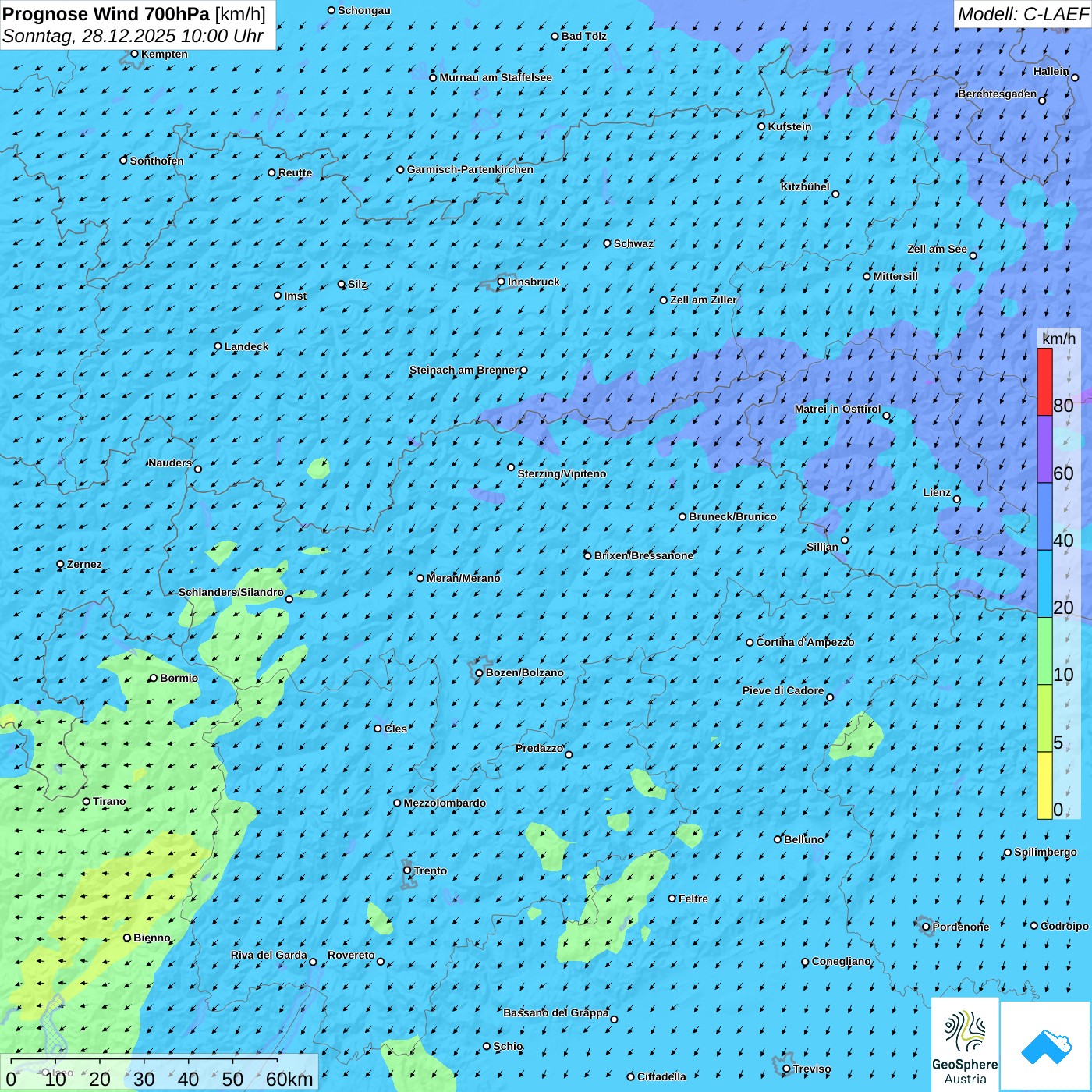The width and height of the screenshot is (1092, 1092).
Task: Click the Zell am See dot
Action: [973, 255]
